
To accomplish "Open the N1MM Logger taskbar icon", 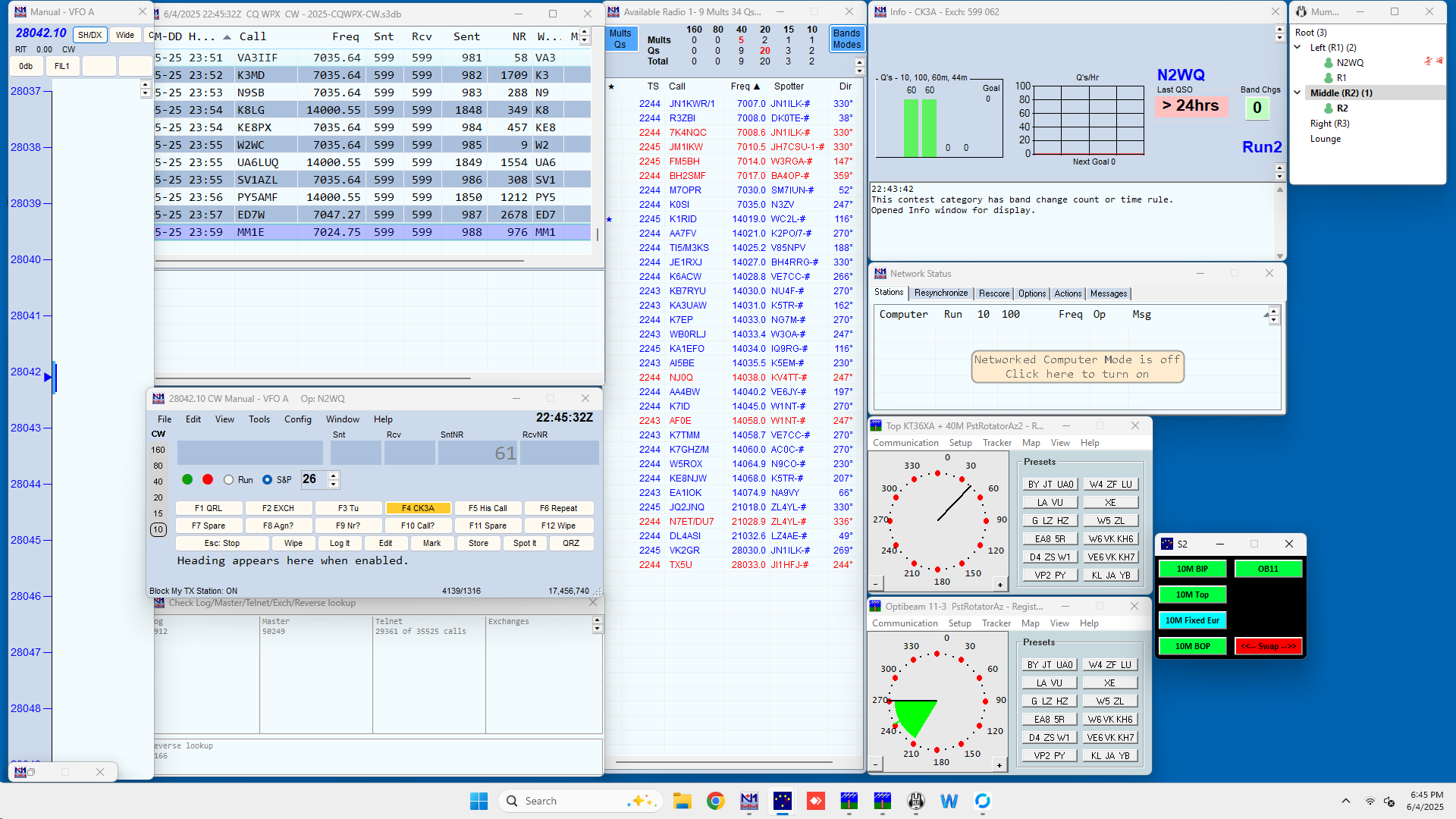I will pyautogui.click(x=749, y=801).
